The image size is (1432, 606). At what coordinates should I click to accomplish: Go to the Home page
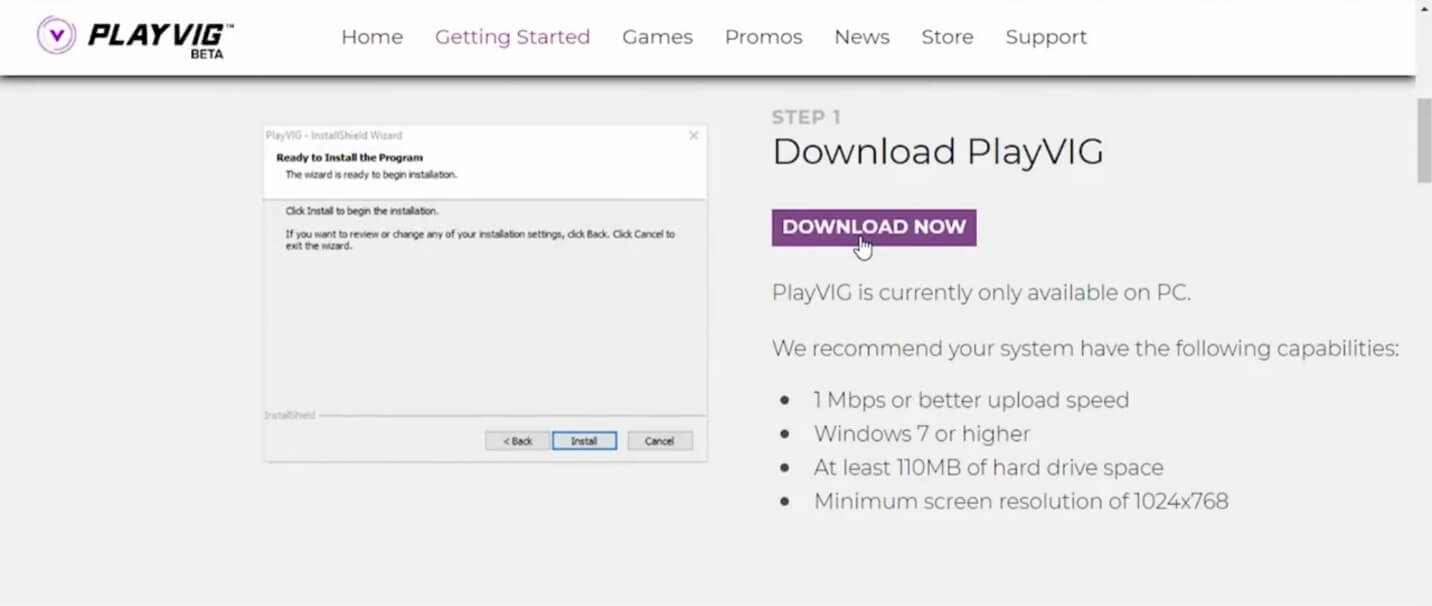(x=372, y=37)
